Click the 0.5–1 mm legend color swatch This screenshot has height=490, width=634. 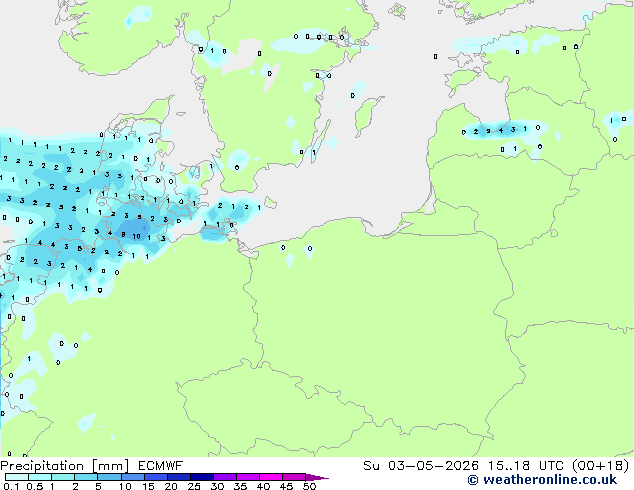click(40, 477)
